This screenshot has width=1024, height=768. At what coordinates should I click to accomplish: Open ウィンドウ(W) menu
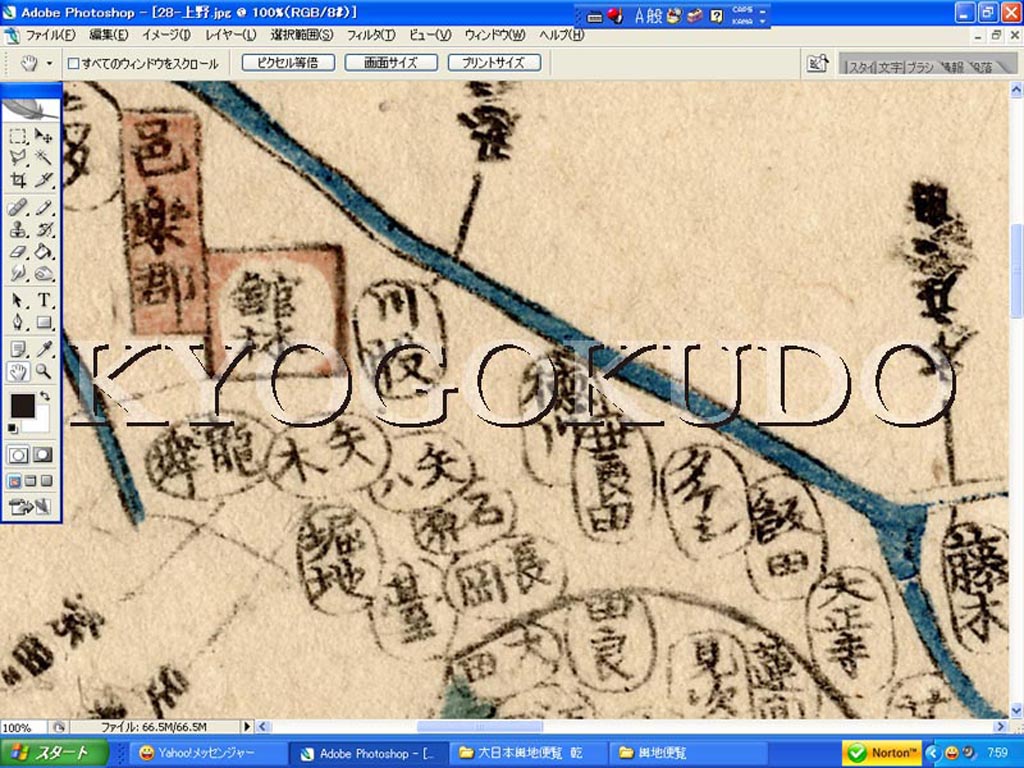pos(495,35)
